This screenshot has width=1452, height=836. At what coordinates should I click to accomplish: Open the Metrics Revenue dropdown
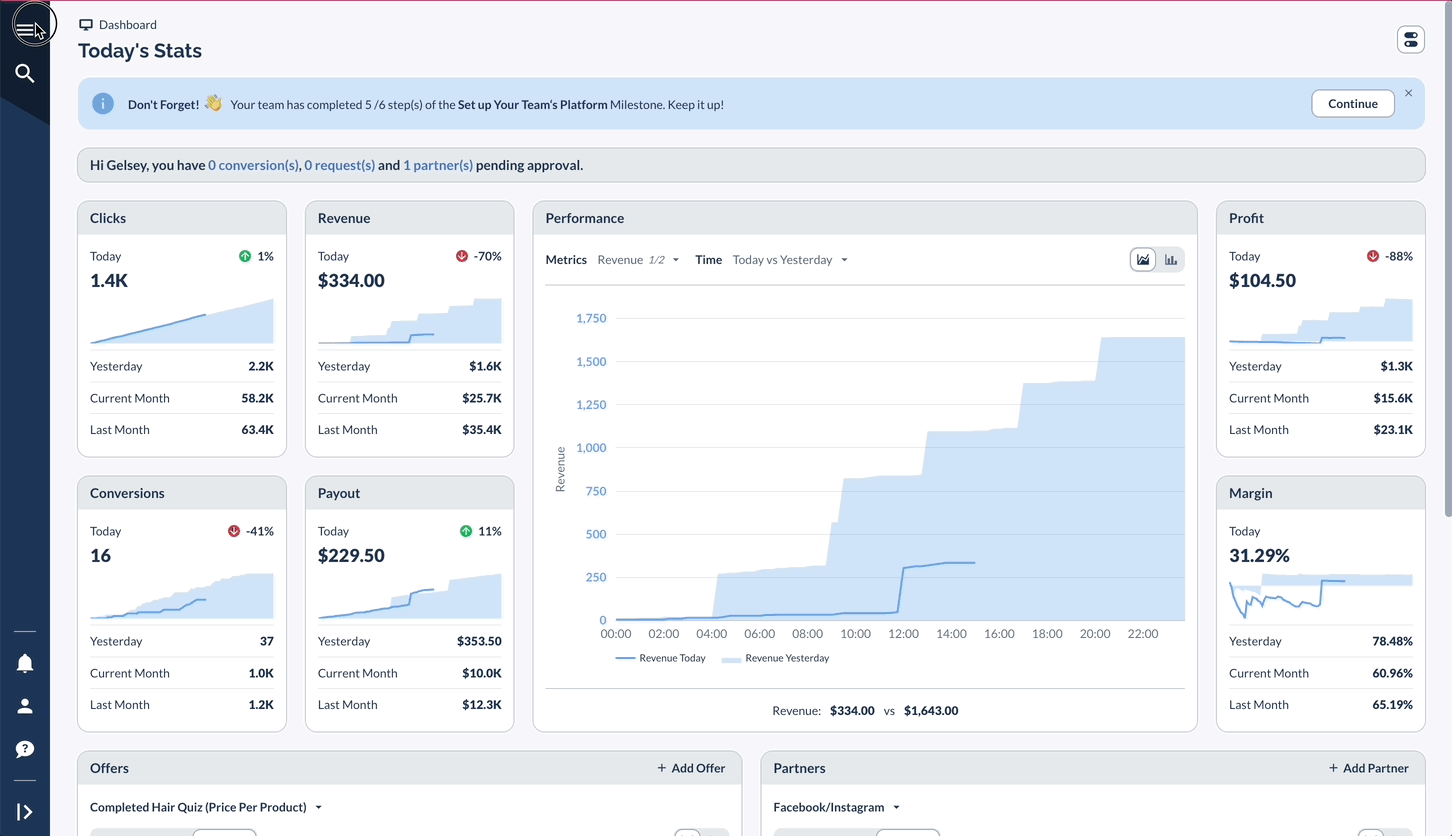pos(638,260)
